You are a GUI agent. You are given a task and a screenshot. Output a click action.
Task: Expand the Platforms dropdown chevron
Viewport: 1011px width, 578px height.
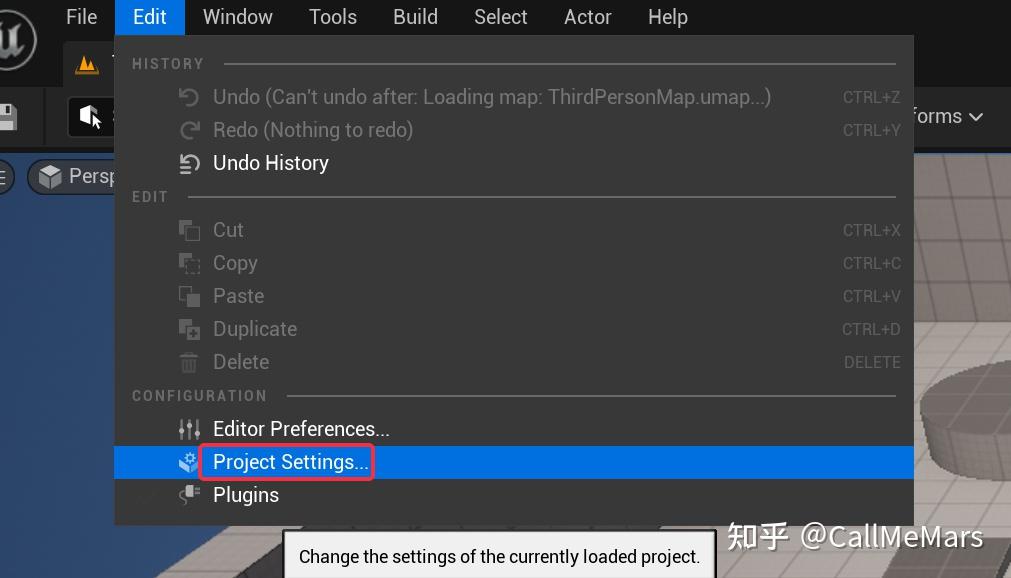976,117
